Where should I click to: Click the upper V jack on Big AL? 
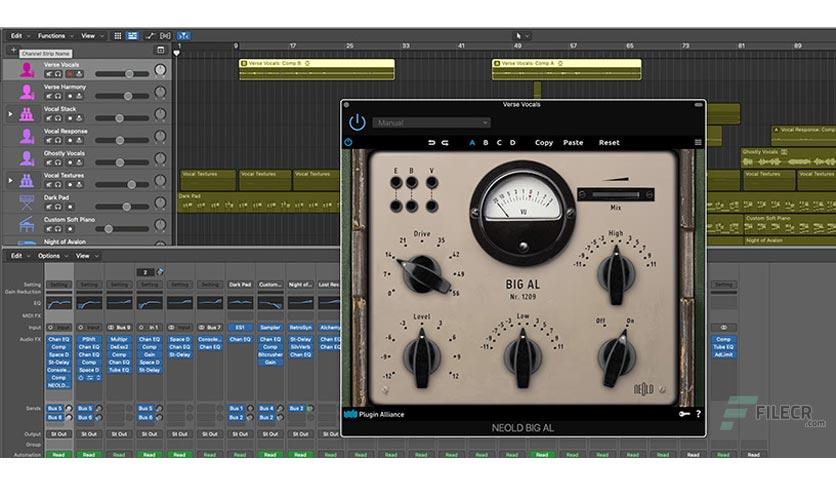pos(431,183)
